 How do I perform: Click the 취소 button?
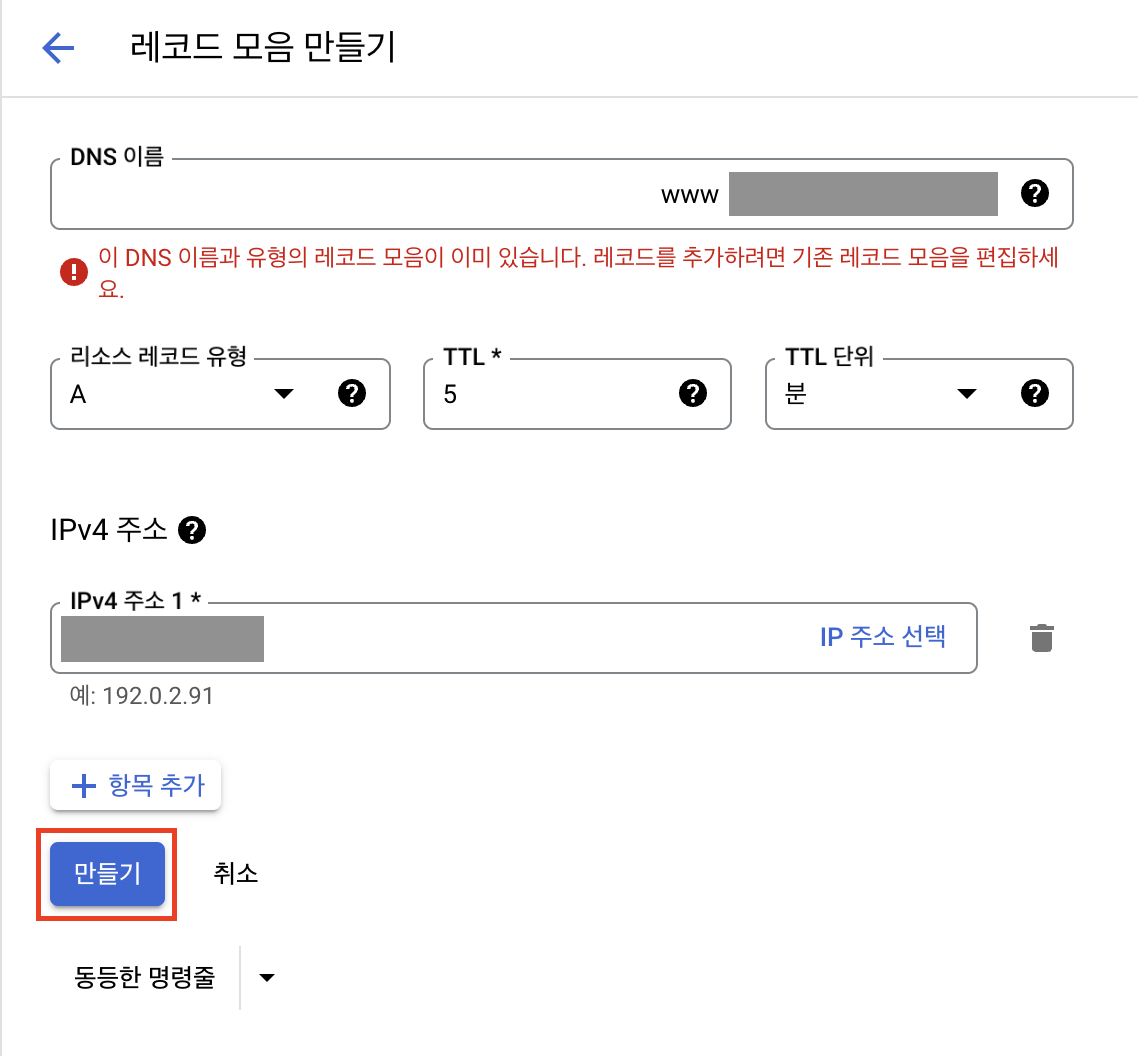(x=236, y=874)
